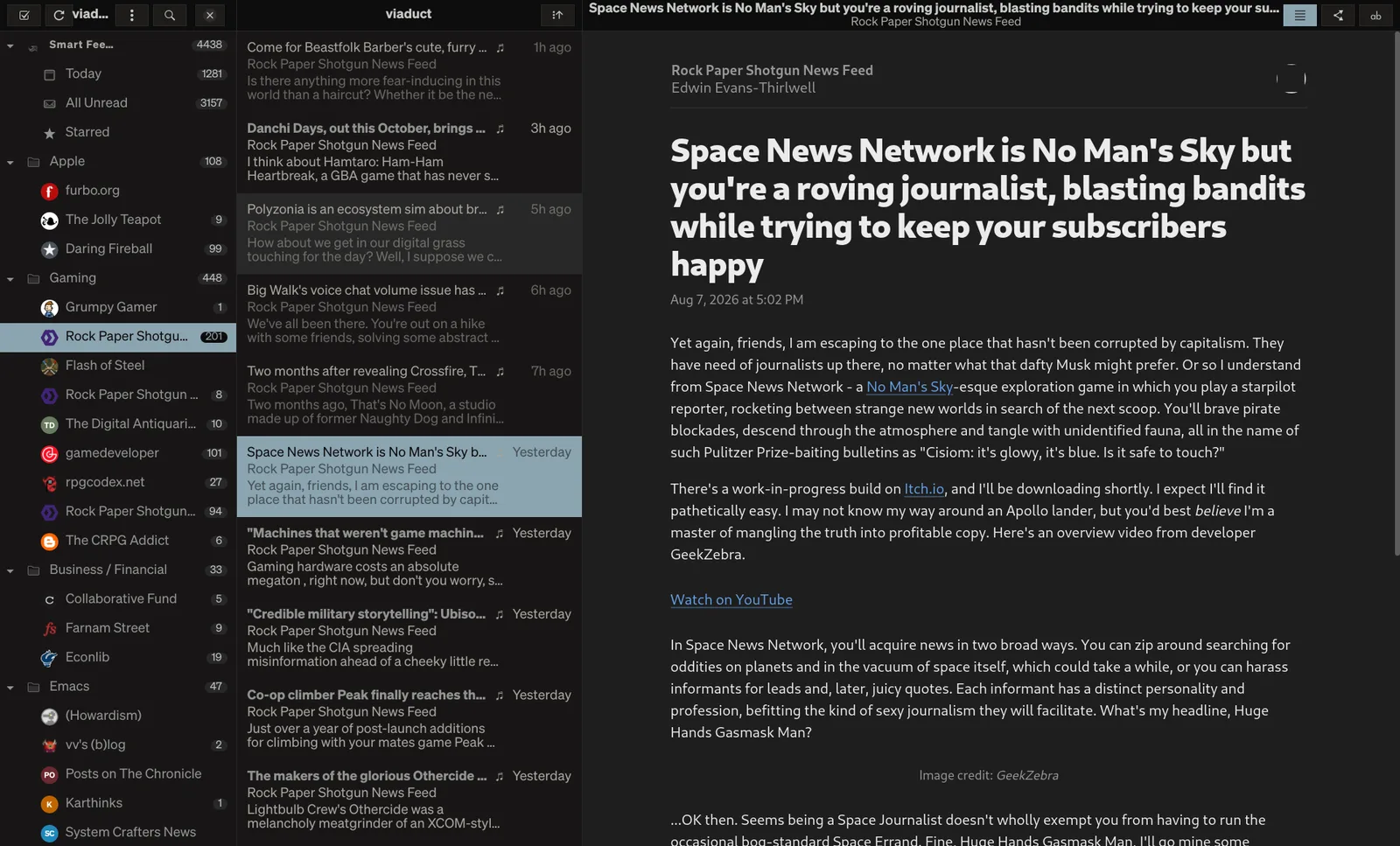1400x846 pixels.
Task: Select the Karthinks feed
Action: point(118,803)
